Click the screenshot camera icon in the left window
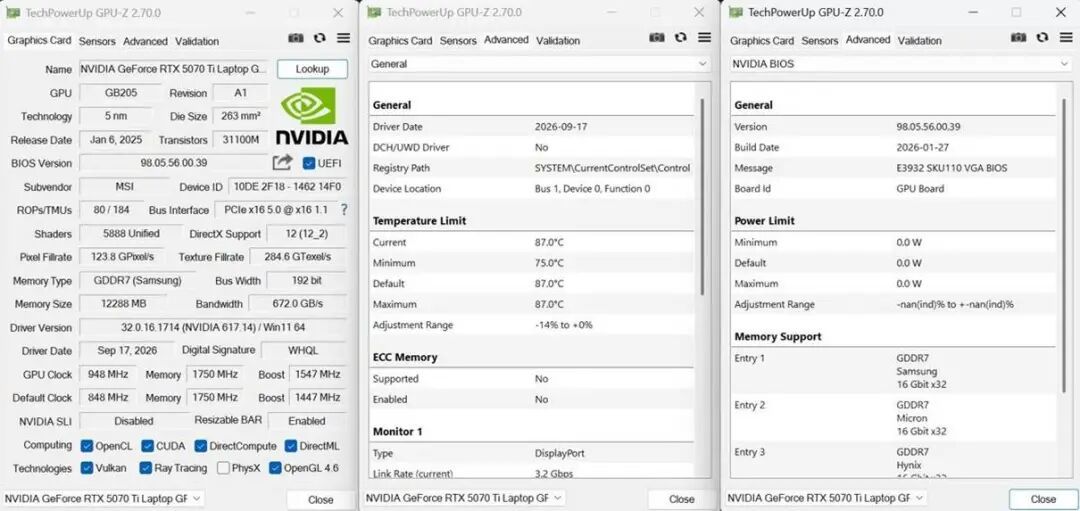This screenshot has height=511, width=1080. [295, 38]
